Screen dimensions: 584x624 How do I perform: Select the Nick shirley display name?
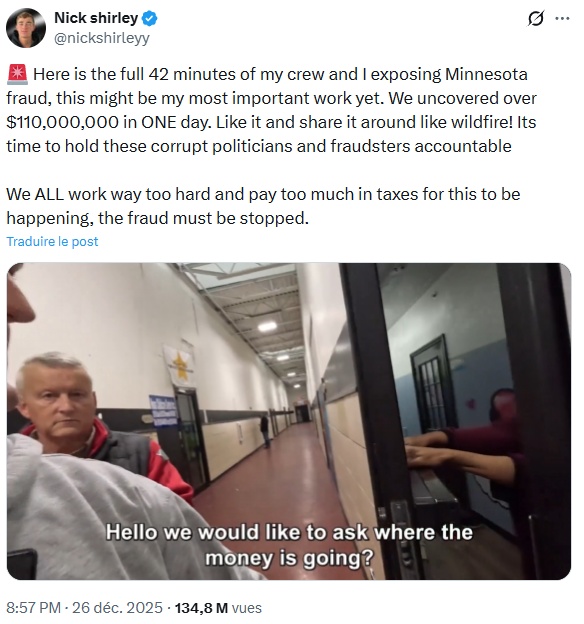pyautogui.click(x=96, y=18)
